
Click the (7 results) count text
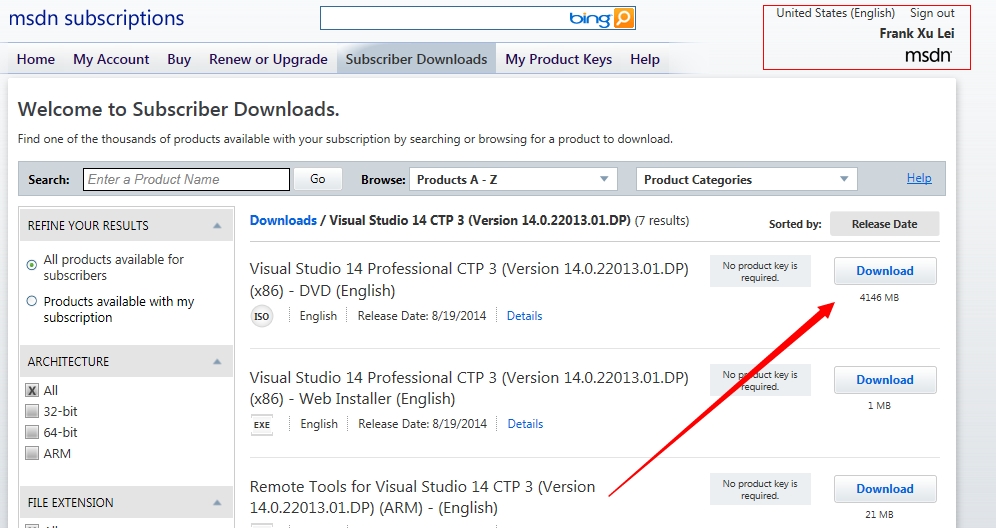(x=662, y=220)
